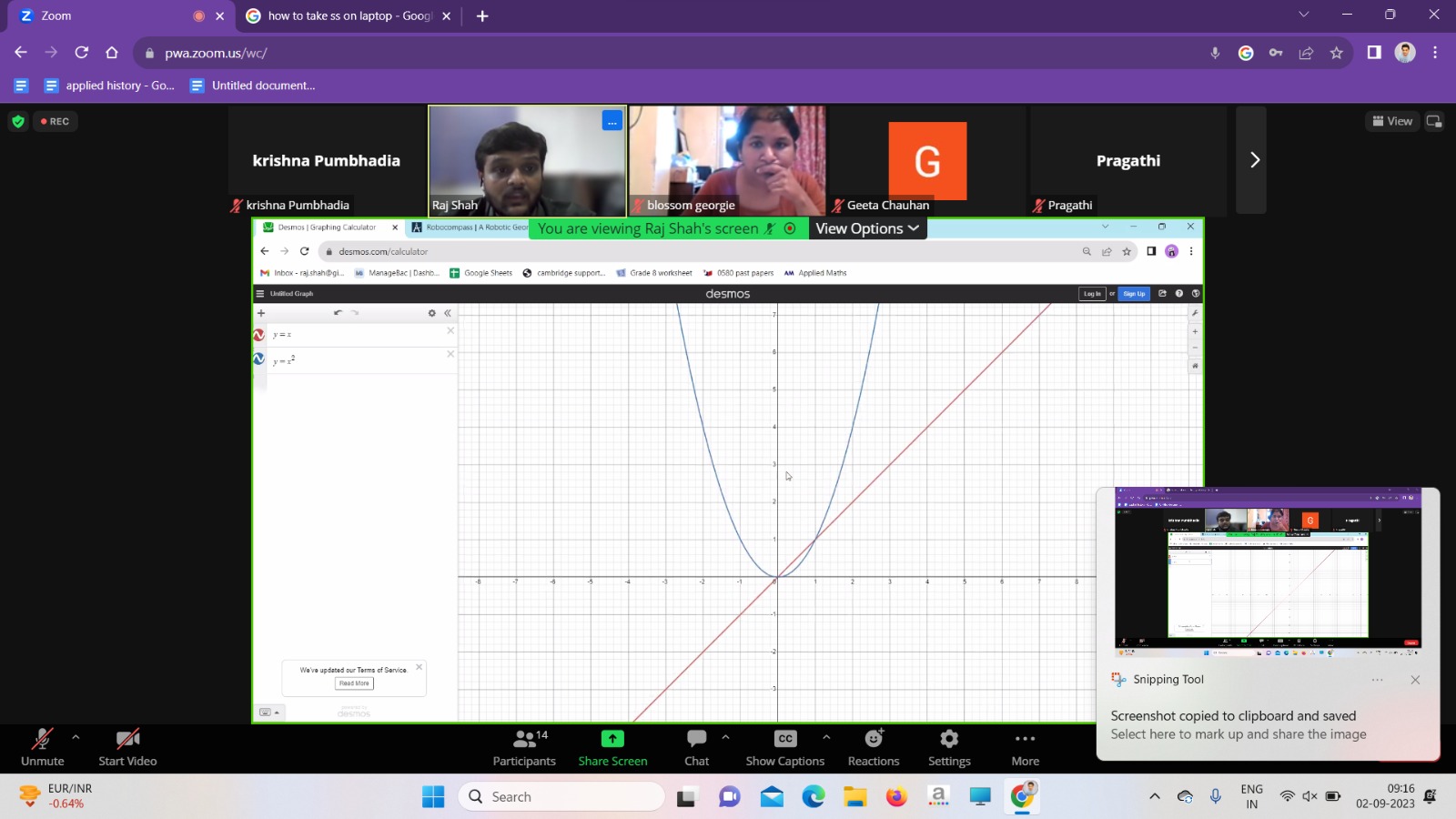Image resolution: width=1456 pixels, height=819 pixels.
Task: Toggle Show Captions
Action: click(x=785, y=747)
